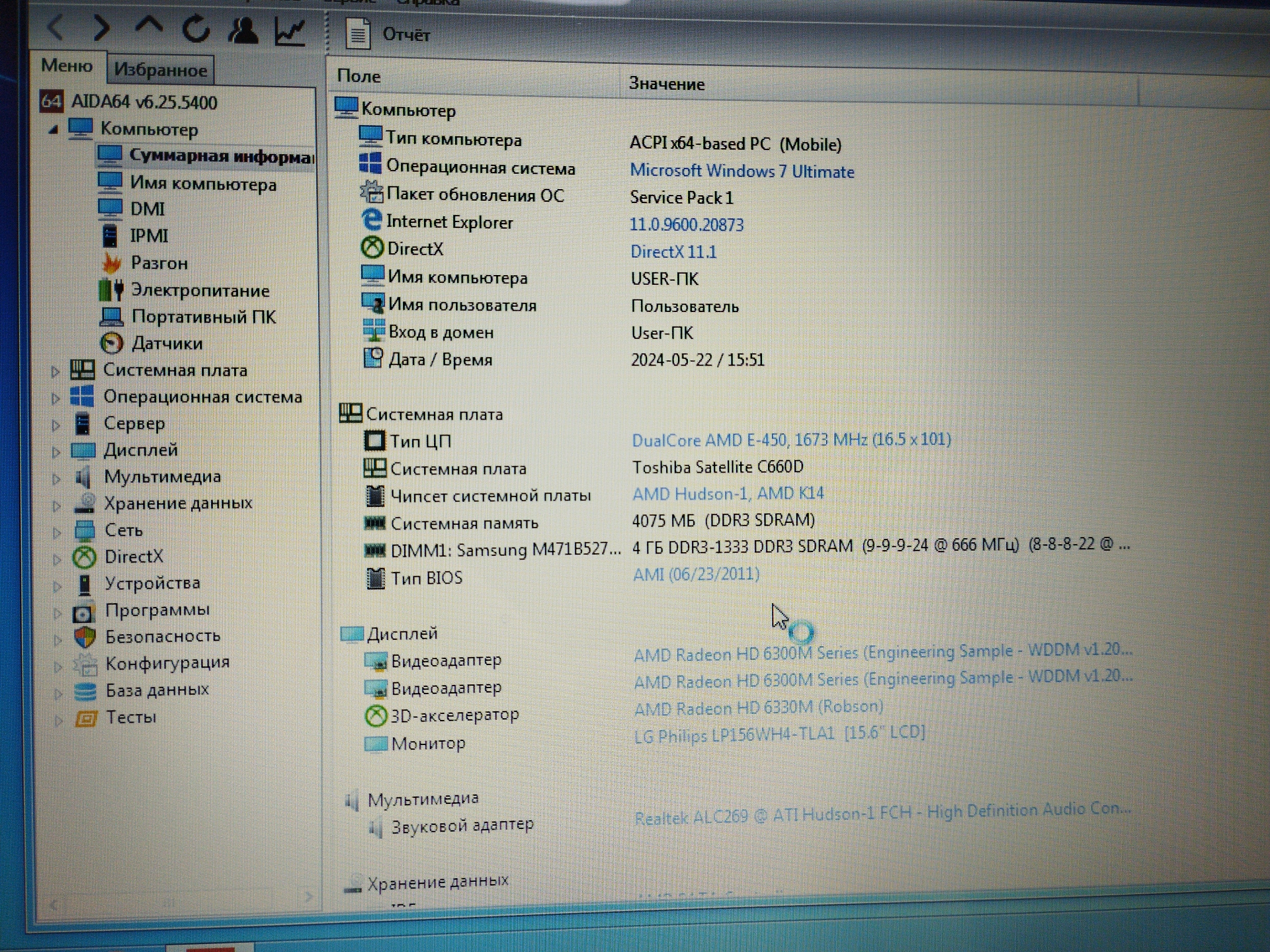Click the Дата / Время clock icon

pyautogui.click(x=373, y=358)
